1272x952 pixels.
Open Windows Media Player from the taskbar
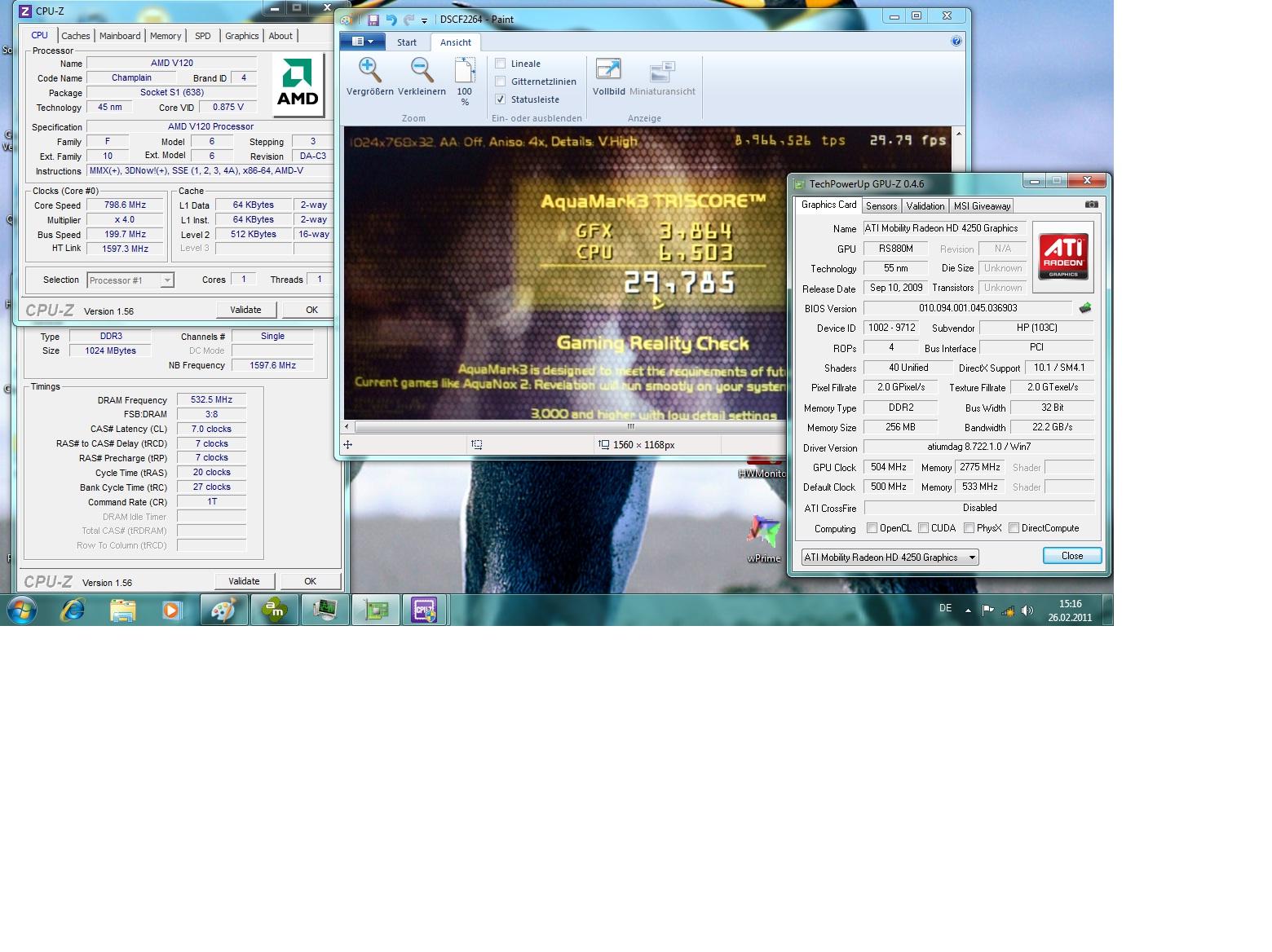171,610
